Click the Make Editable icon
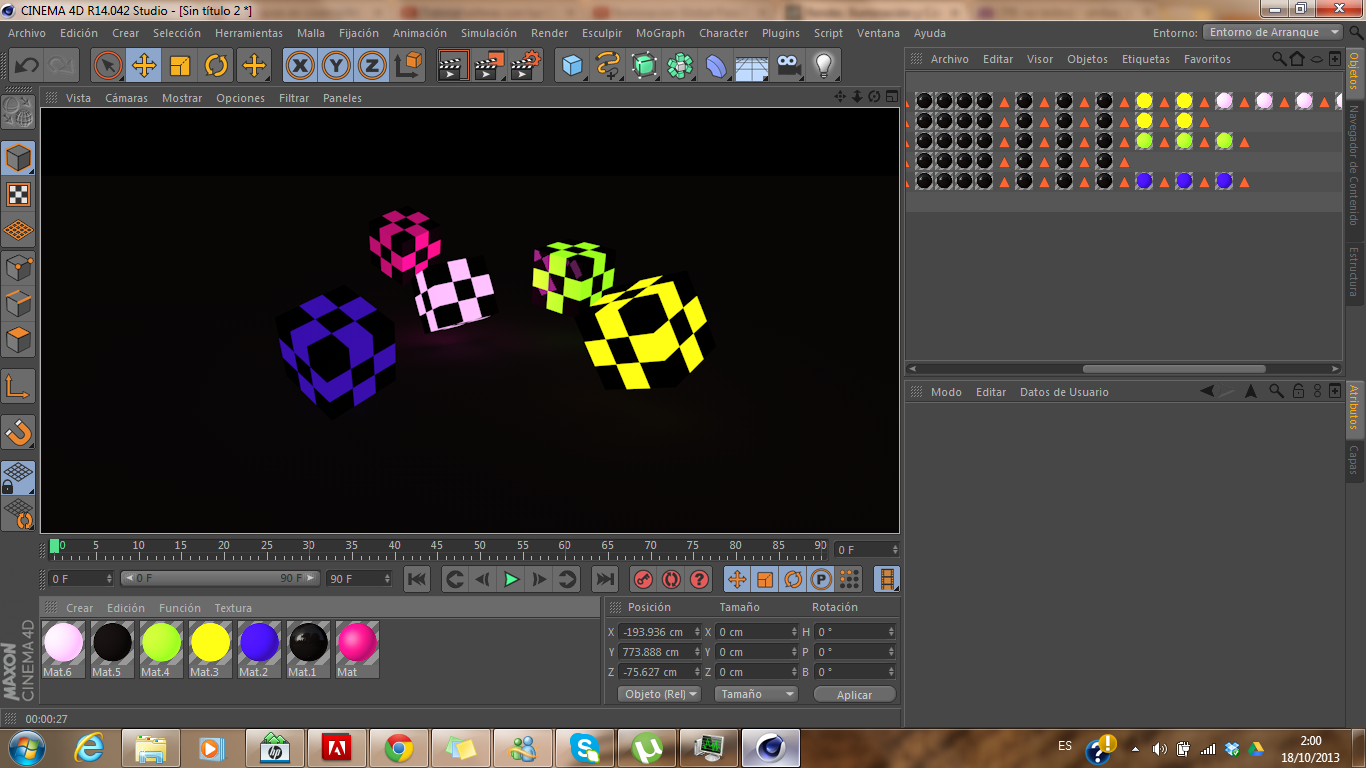This screenshot has height=768, width=1366. pos(18,112)
